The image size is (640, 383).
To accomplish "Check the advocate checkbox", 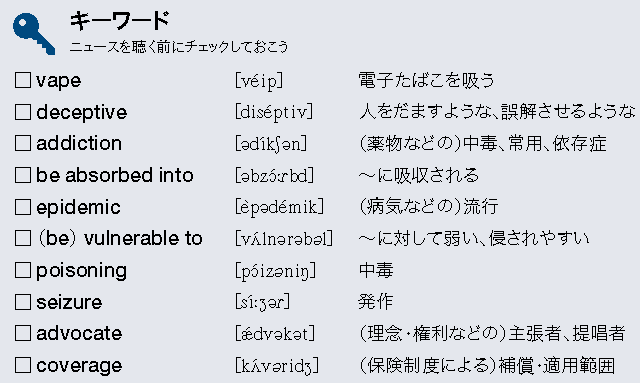I will point(23,333).
